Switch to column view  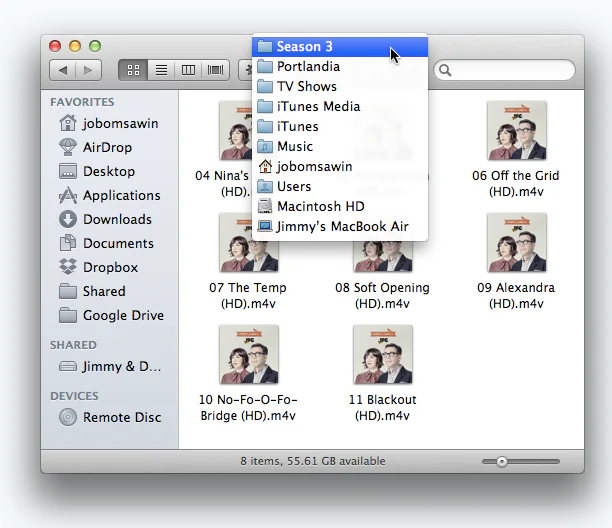[188, 70]
